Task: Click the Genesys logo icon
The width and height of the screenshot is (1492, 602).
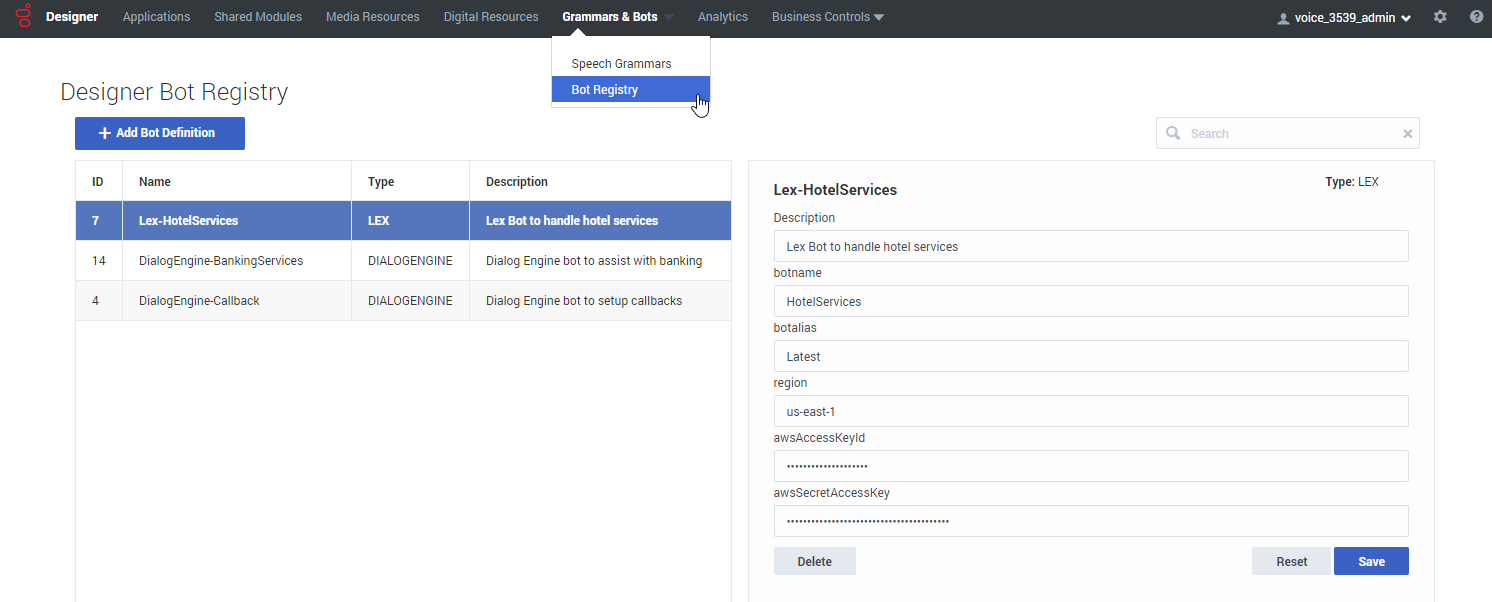Action: 24,17
